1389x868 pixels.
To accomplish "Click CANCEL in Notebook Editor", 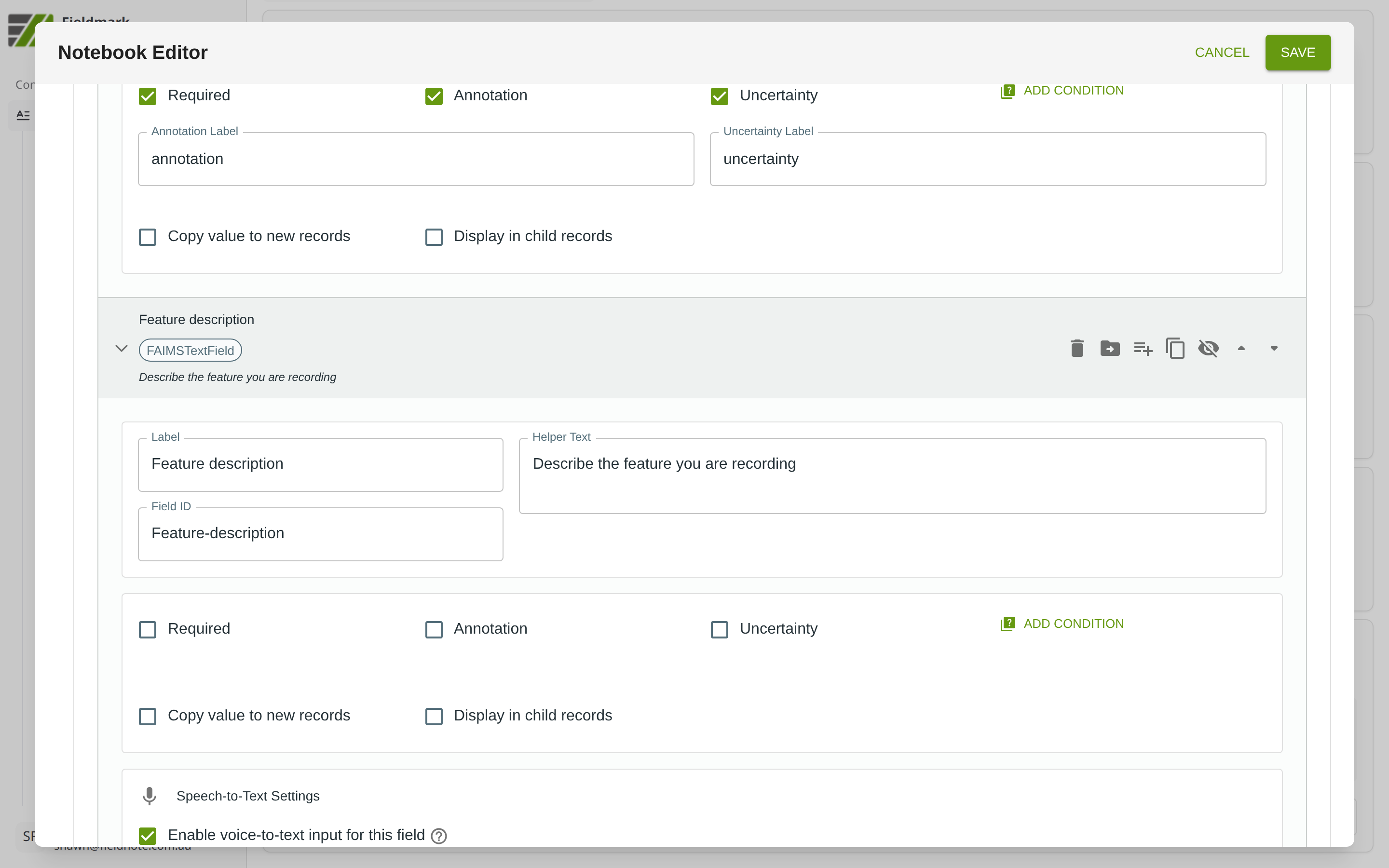I will (1221, 52).
